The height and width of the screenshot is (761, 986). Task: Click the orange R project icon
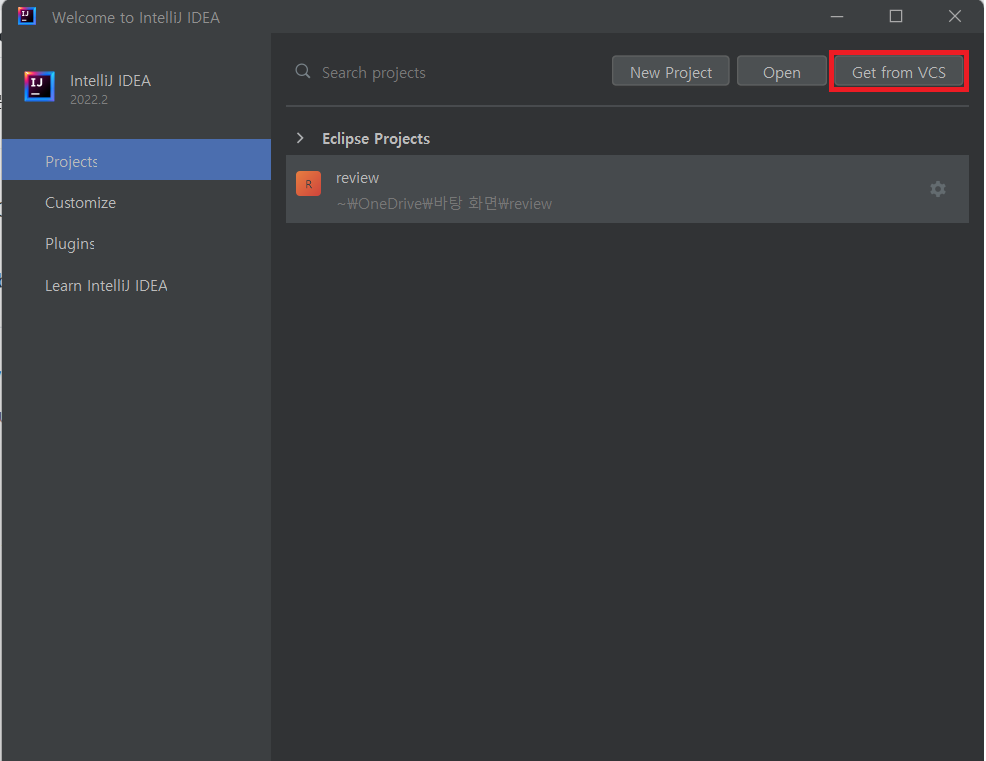click(x=308, y=184)
